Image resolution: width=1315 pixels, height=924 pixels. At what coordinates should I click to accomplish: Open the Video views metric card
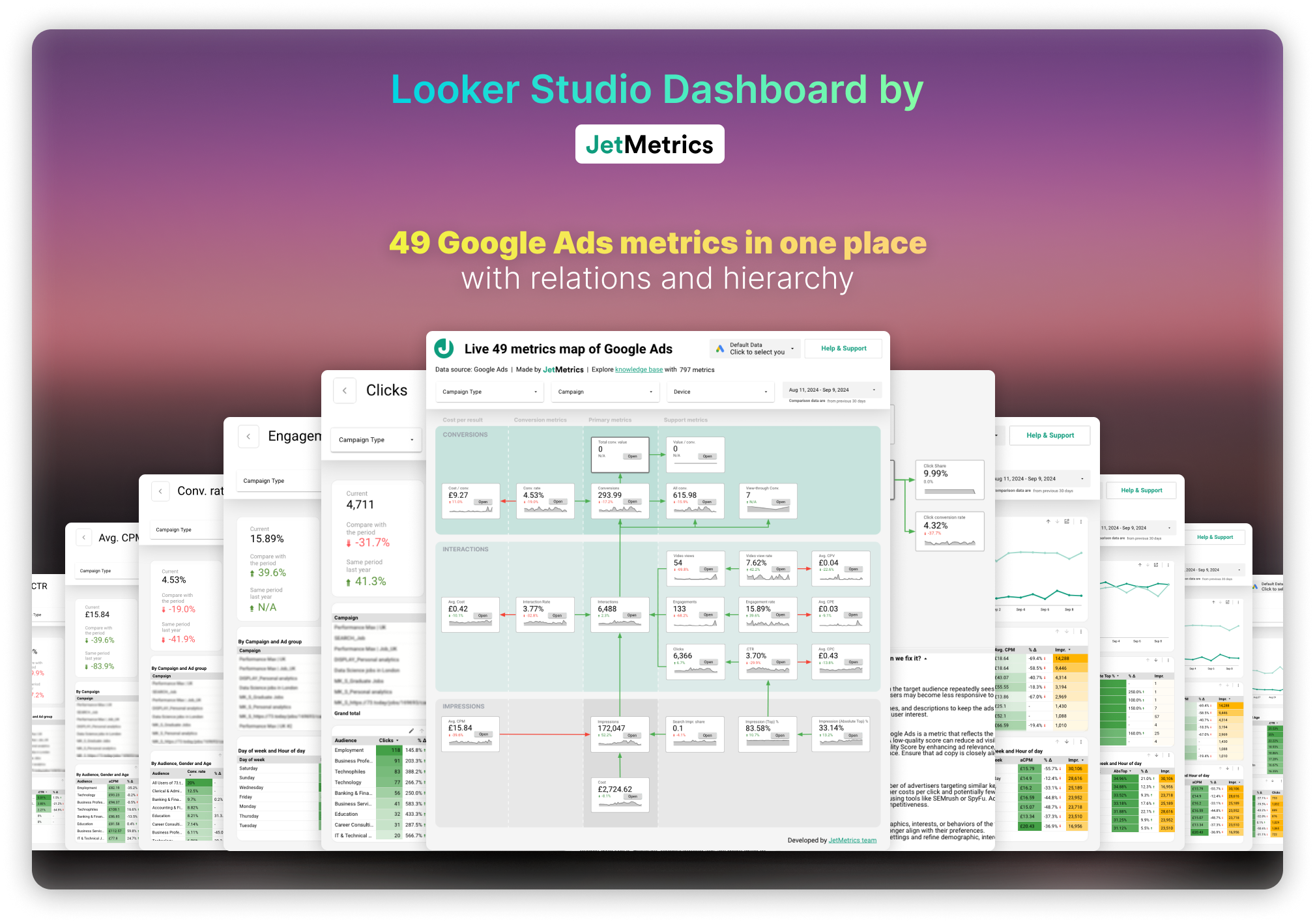(708, 569)
